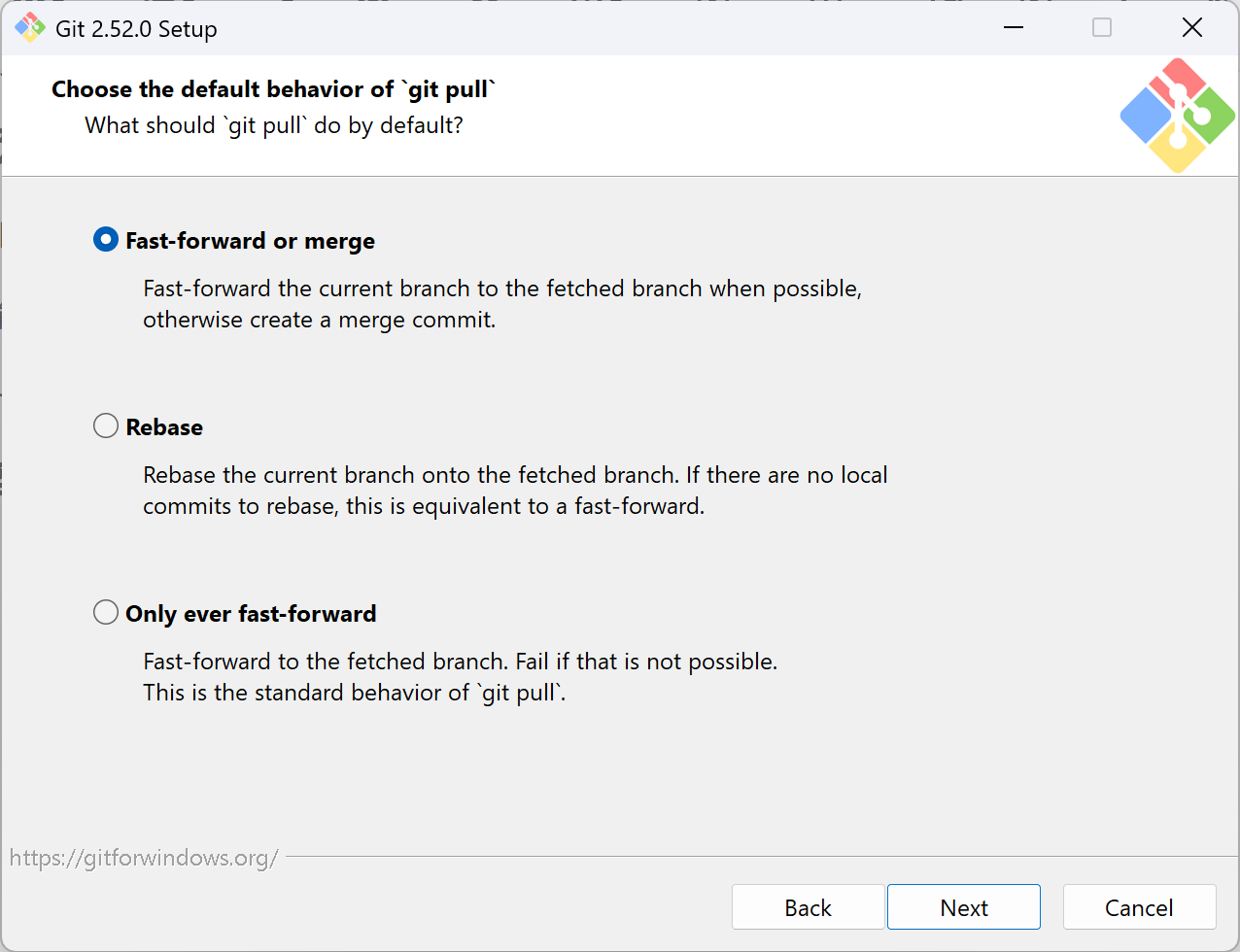Open the gitforwindows.org link

tap(144, 858)
